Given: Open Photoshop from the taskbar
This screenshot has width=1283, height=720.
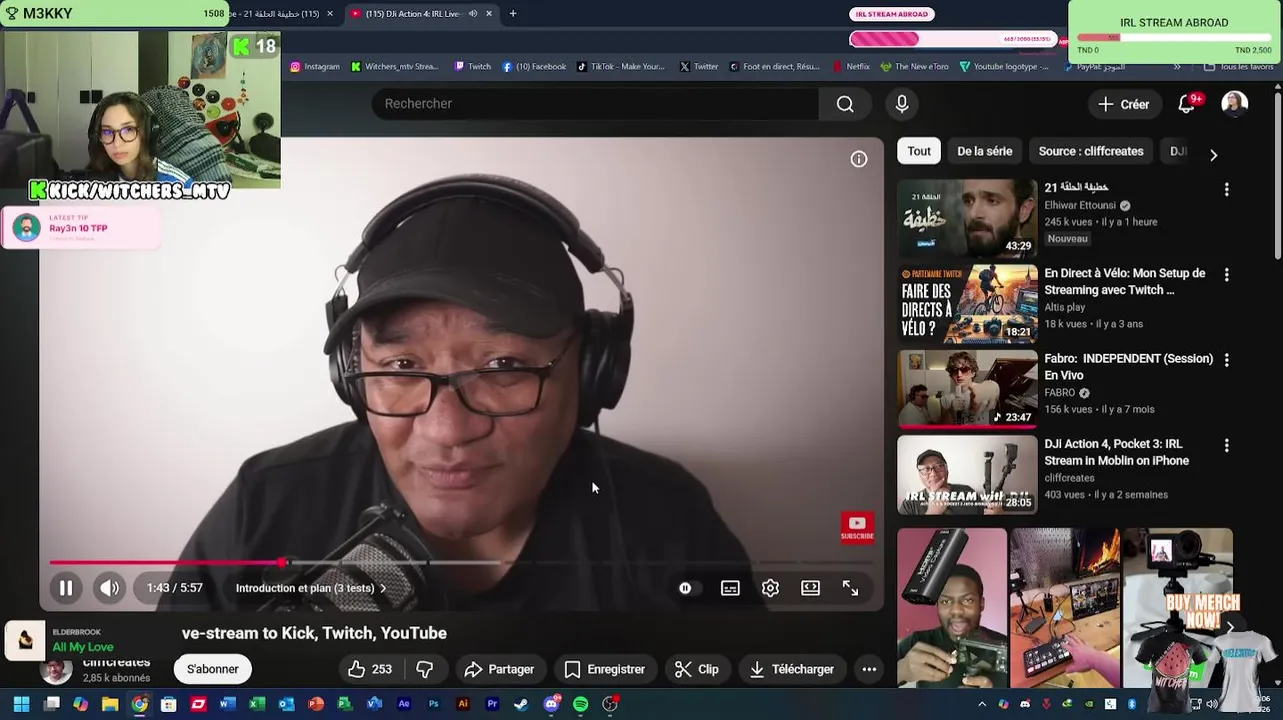Looking at the screenshot, I should point(433,704).
